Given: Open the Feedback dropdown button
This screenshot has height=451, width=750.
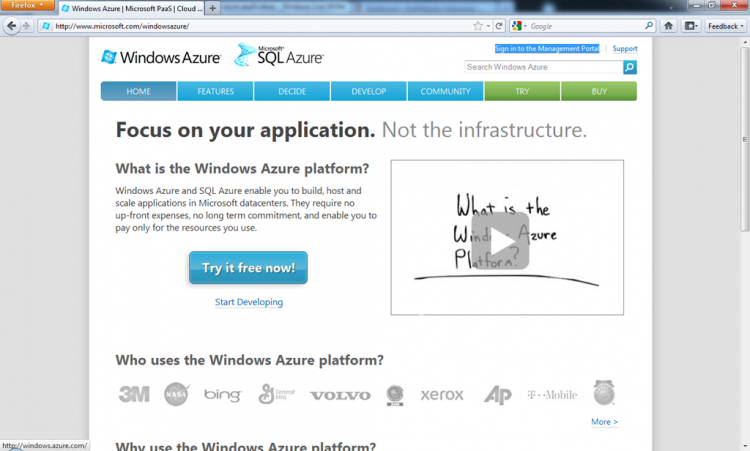Looking at the screenshot, I should pos(726,26).
